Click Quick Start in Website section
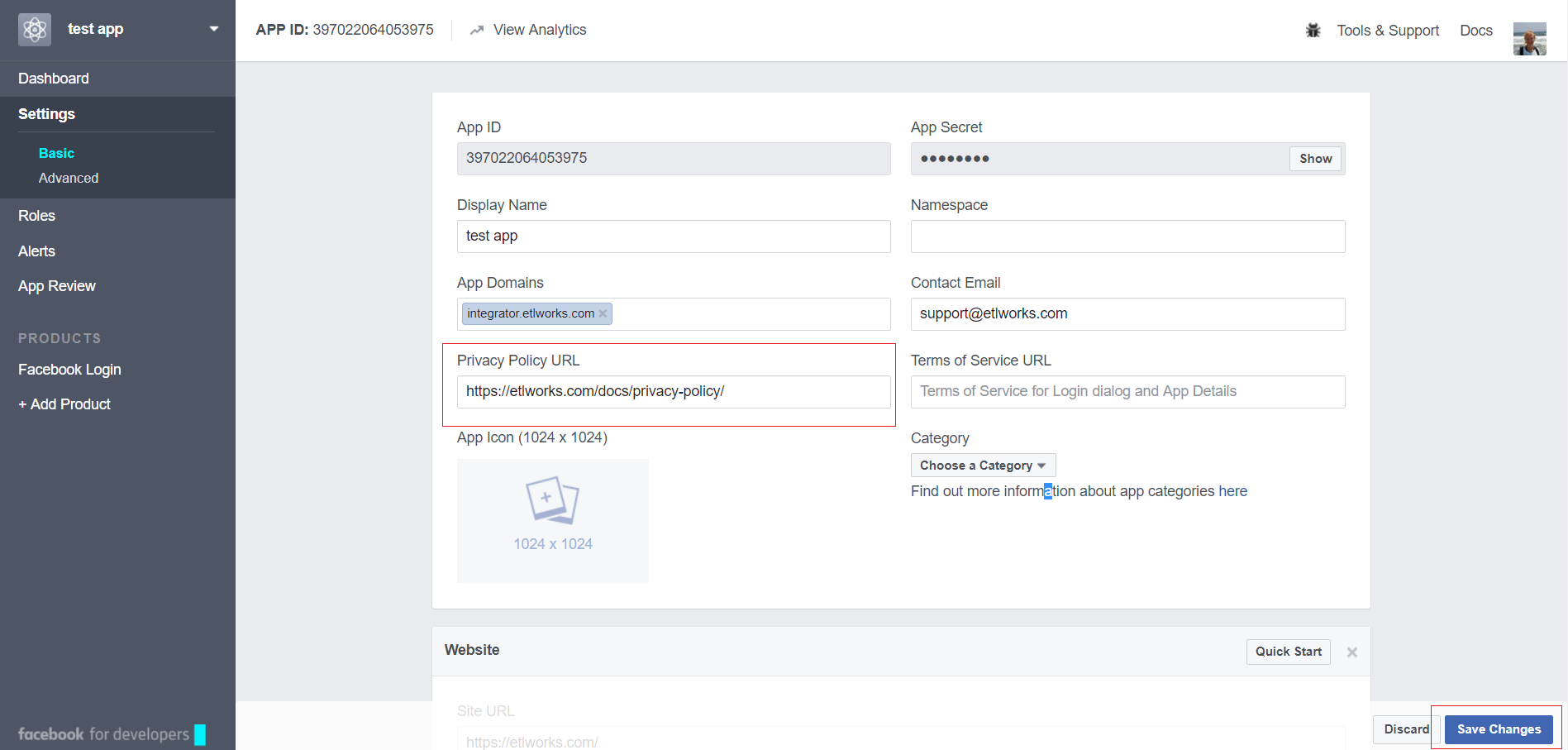The width and height of the screenshot is (1568, 750). tap(1288, 652)
